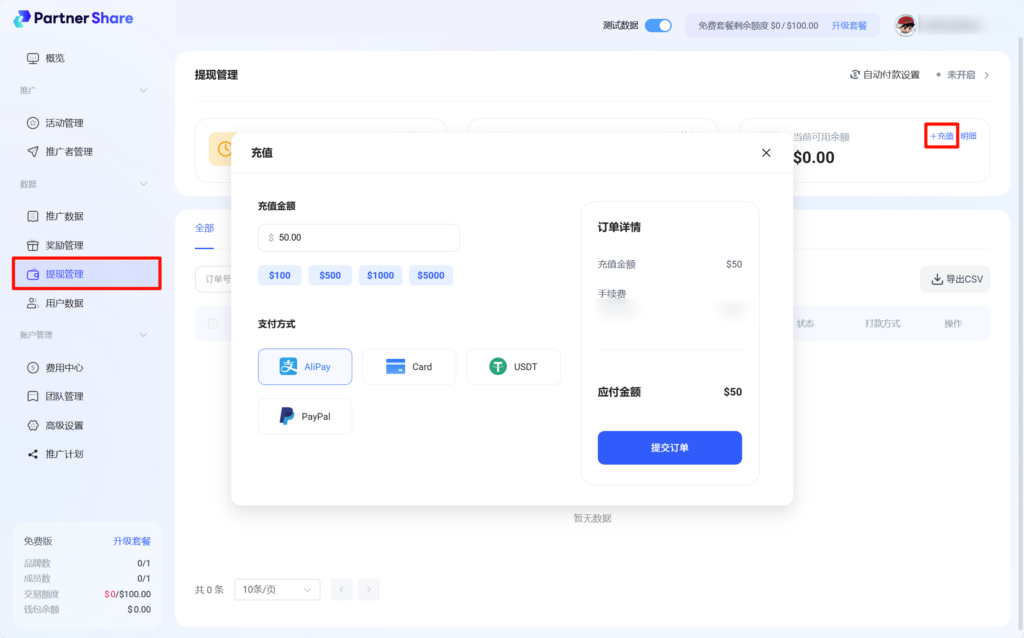Click the 费用中心 icon in sidebar
The image size is (1024, 638).
[x=33, y=368]
